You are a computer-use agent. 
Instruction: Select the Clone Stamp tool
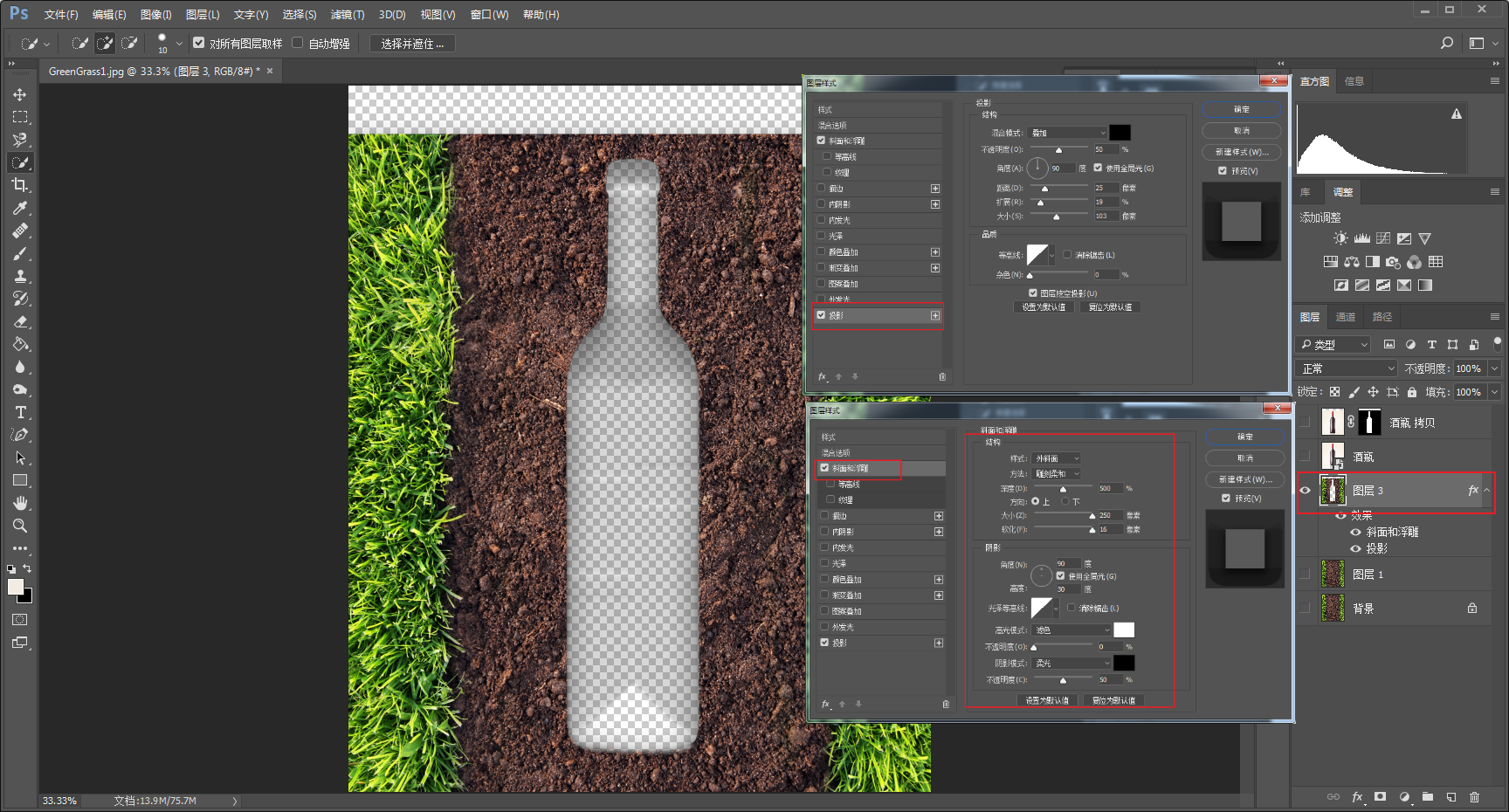[20, 276]
